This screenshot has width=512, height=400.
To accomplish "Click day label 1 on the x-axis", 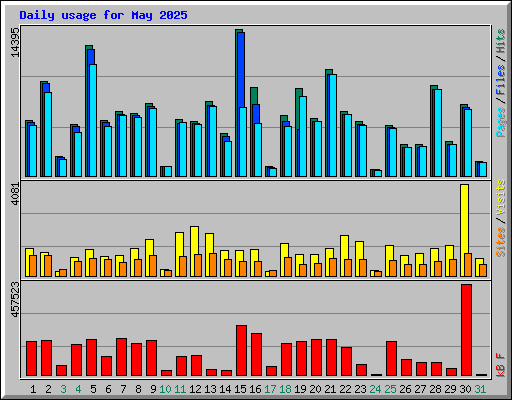I will coord(33,389).
